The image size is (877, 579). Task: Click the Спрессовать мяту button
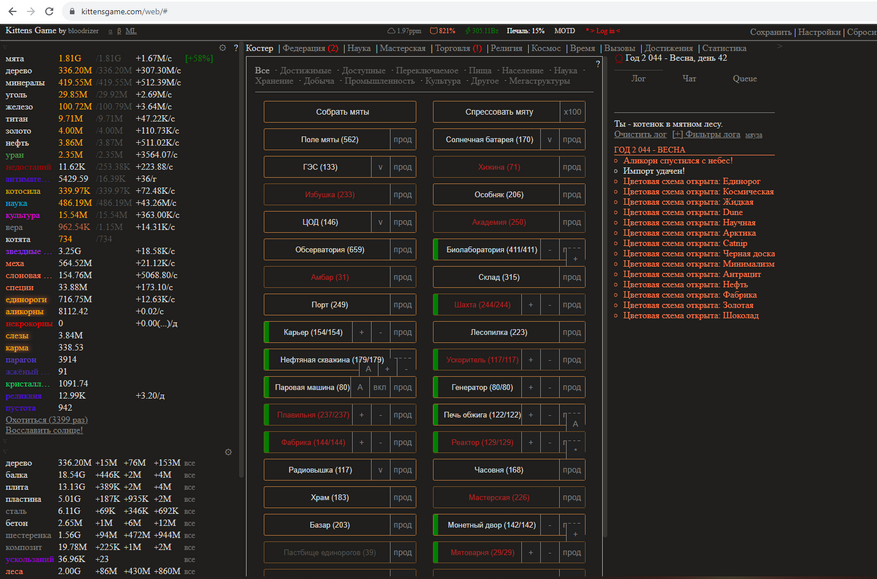click(x=497, y=112)
